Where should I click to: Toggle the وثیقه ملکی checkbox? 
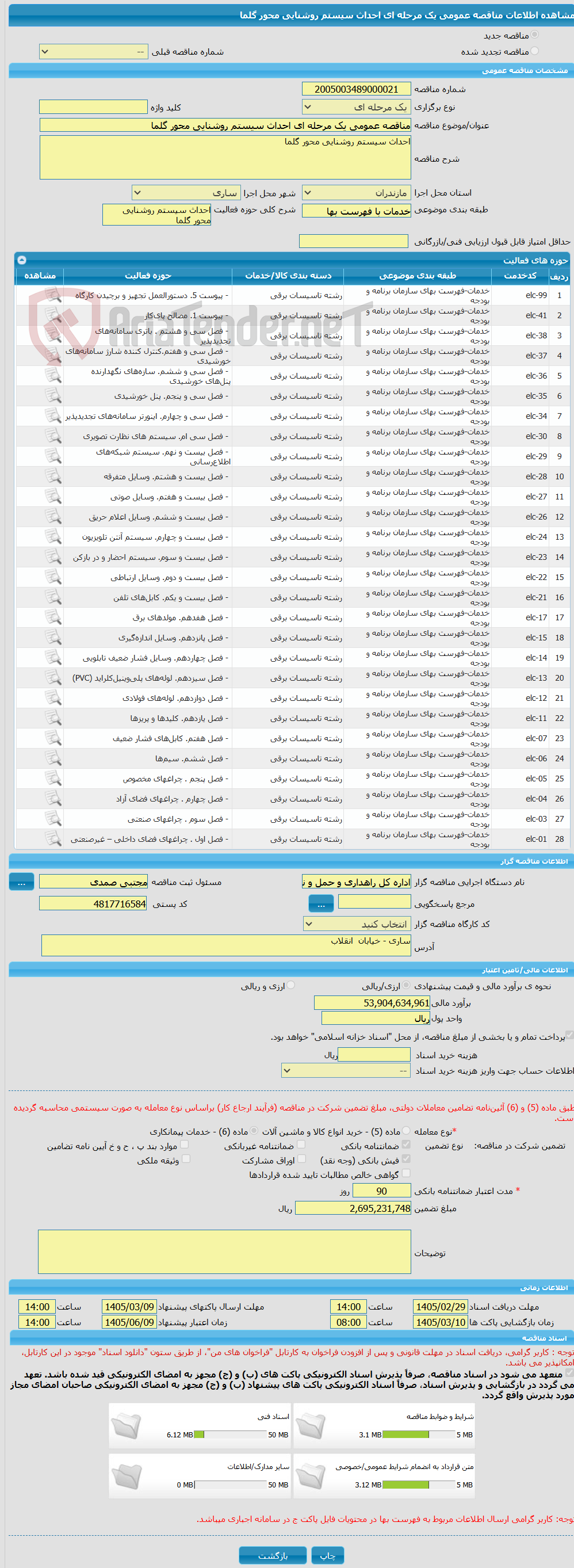pyautogui.click(x=186, y=1159)
